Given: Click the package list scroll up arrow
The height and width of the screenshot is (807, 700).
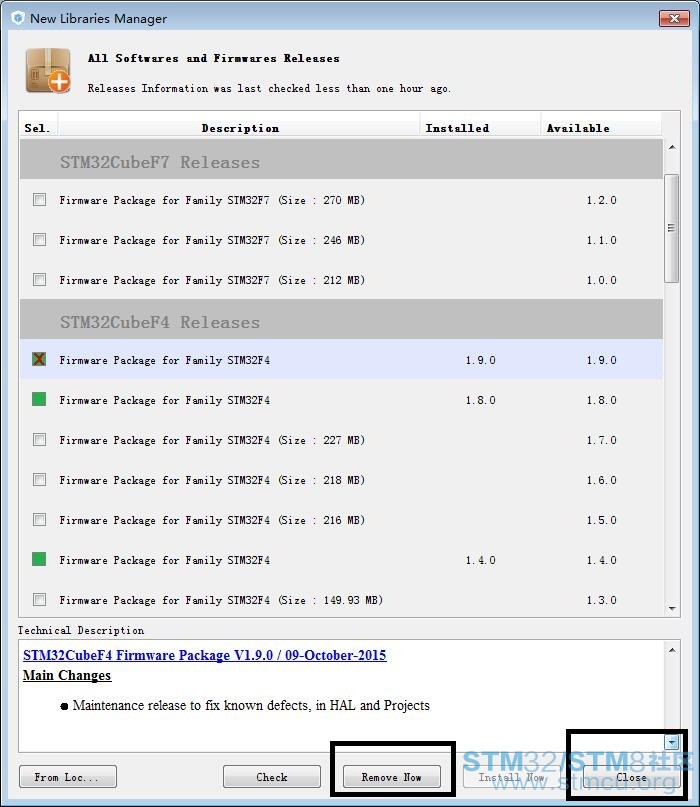Looking at the screenshot, I should click(672, 147).
